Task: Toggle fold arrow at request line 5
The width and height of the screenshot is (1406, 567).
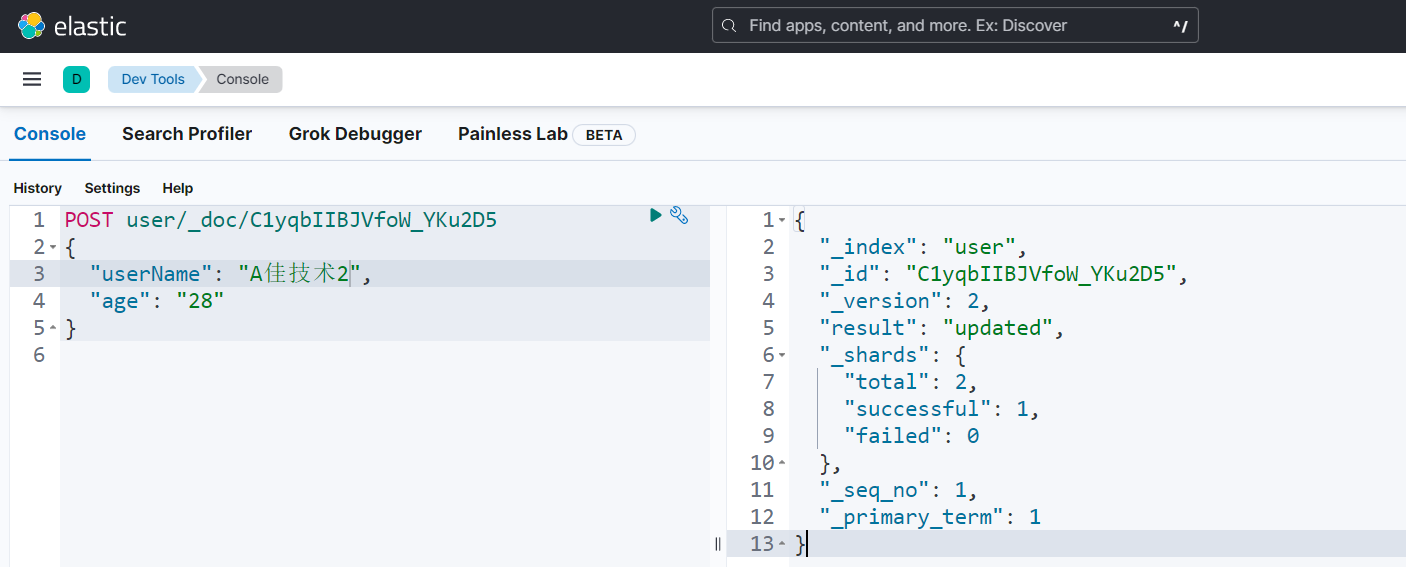Action: [x=53, y=328]
